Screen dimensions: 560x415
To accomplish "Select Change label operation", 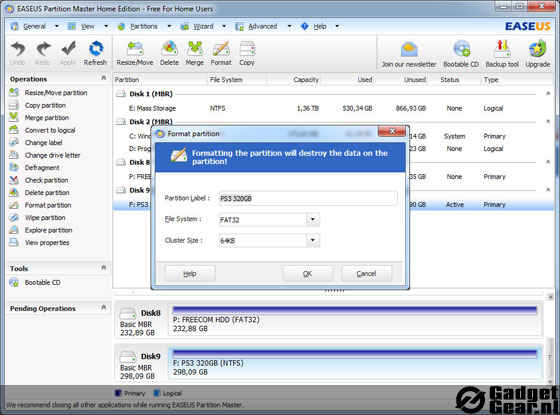I will [x=36, y=143].
